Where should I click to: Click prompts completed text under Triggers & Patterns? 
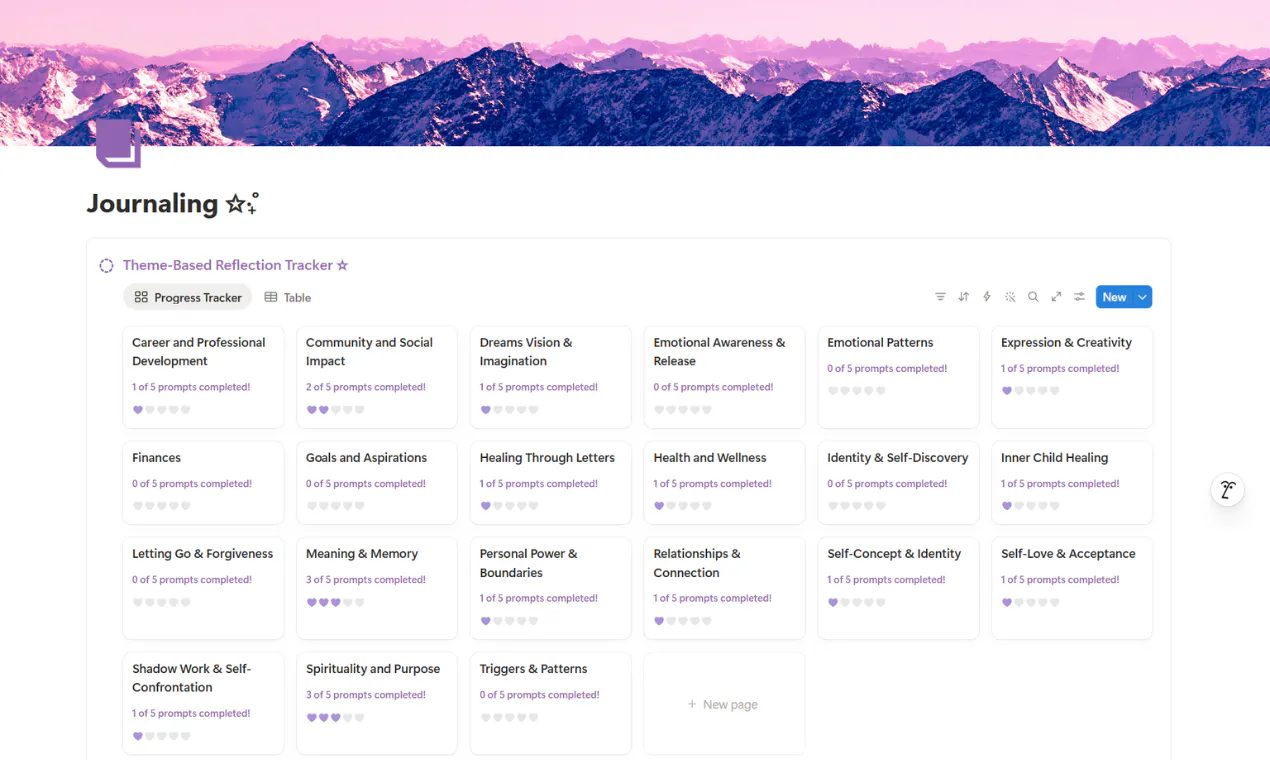click(x=539, y=695)
